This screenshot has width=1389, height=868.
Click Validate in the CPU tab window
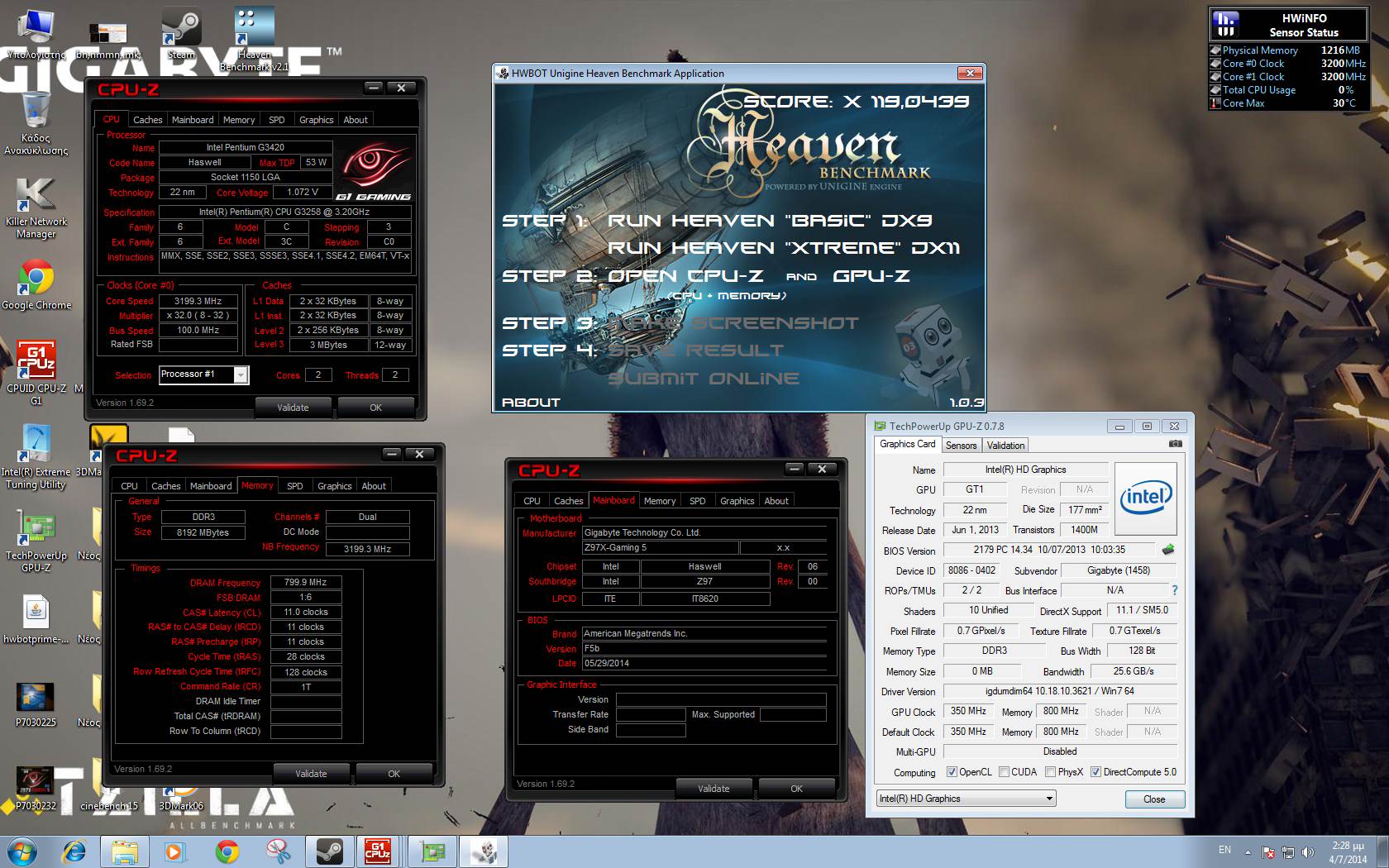tap(293, 408)
